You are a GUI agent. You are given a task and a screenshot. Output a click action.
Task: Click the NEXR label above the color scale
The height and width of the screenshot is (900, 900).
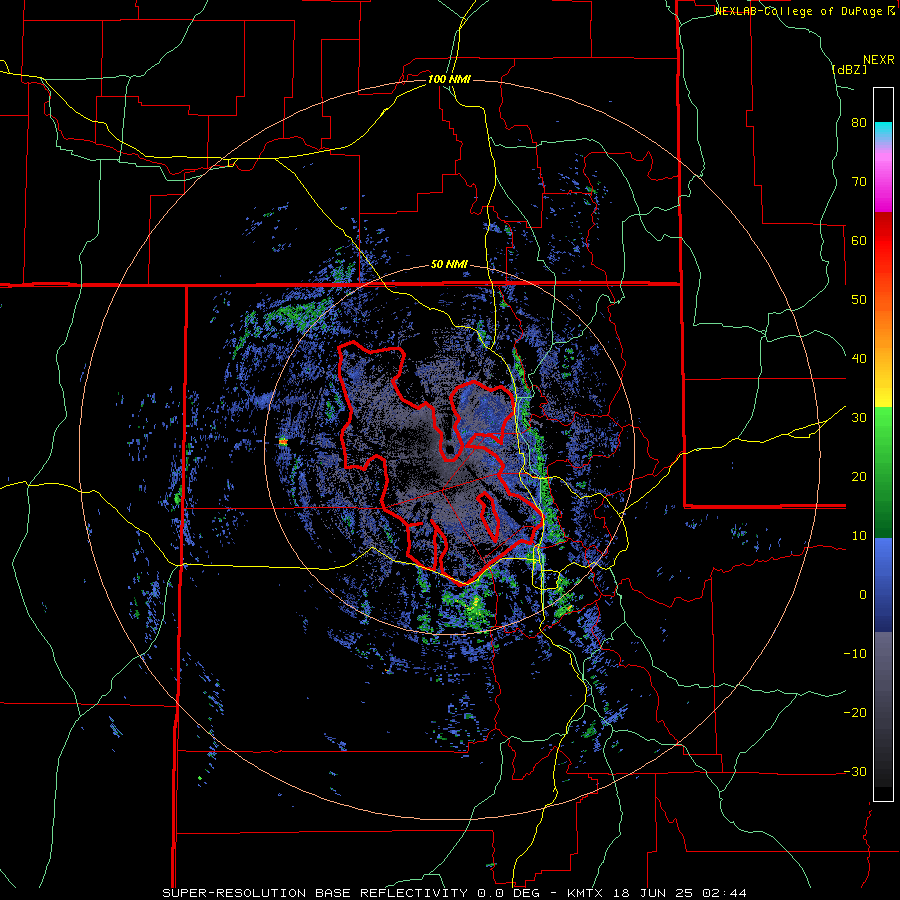point(878,60)
